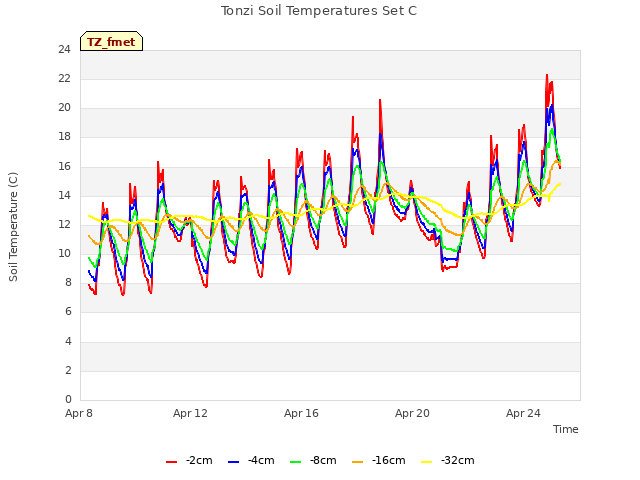This screenshot has width=640, height=480.
Task: Click the blue -4cm legend swatch
Action: tap(233, 462)
